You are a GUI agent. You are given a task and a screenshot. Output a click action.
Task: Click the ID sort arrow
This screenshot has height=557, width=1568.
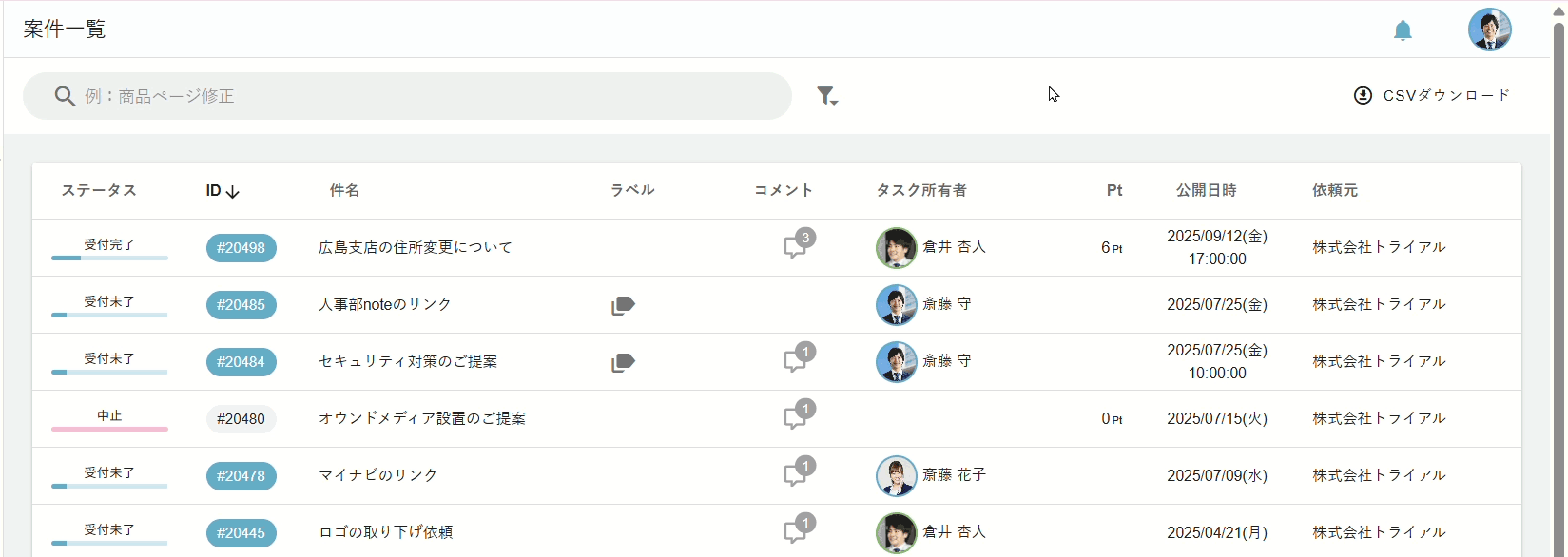233,191
